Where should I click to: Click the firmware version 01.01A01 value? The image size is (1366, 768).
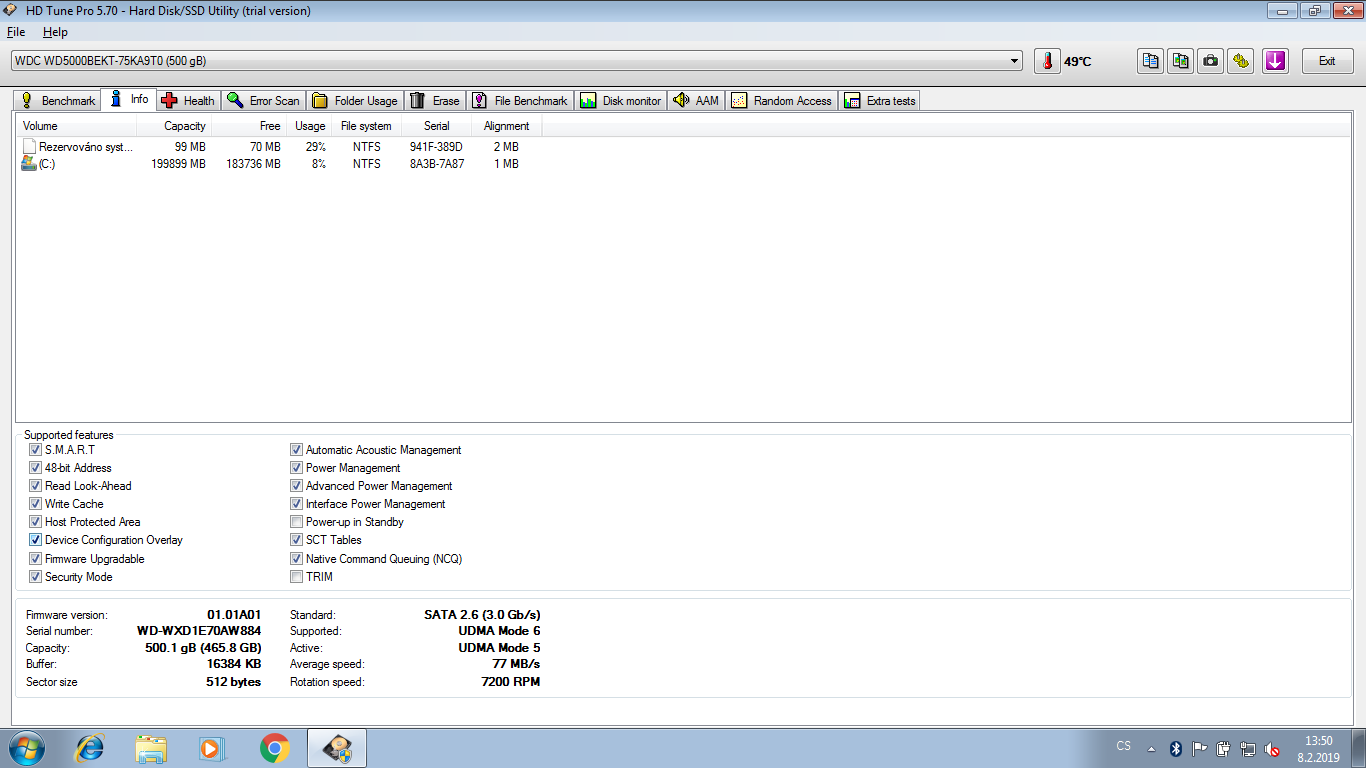click(234, 615)
